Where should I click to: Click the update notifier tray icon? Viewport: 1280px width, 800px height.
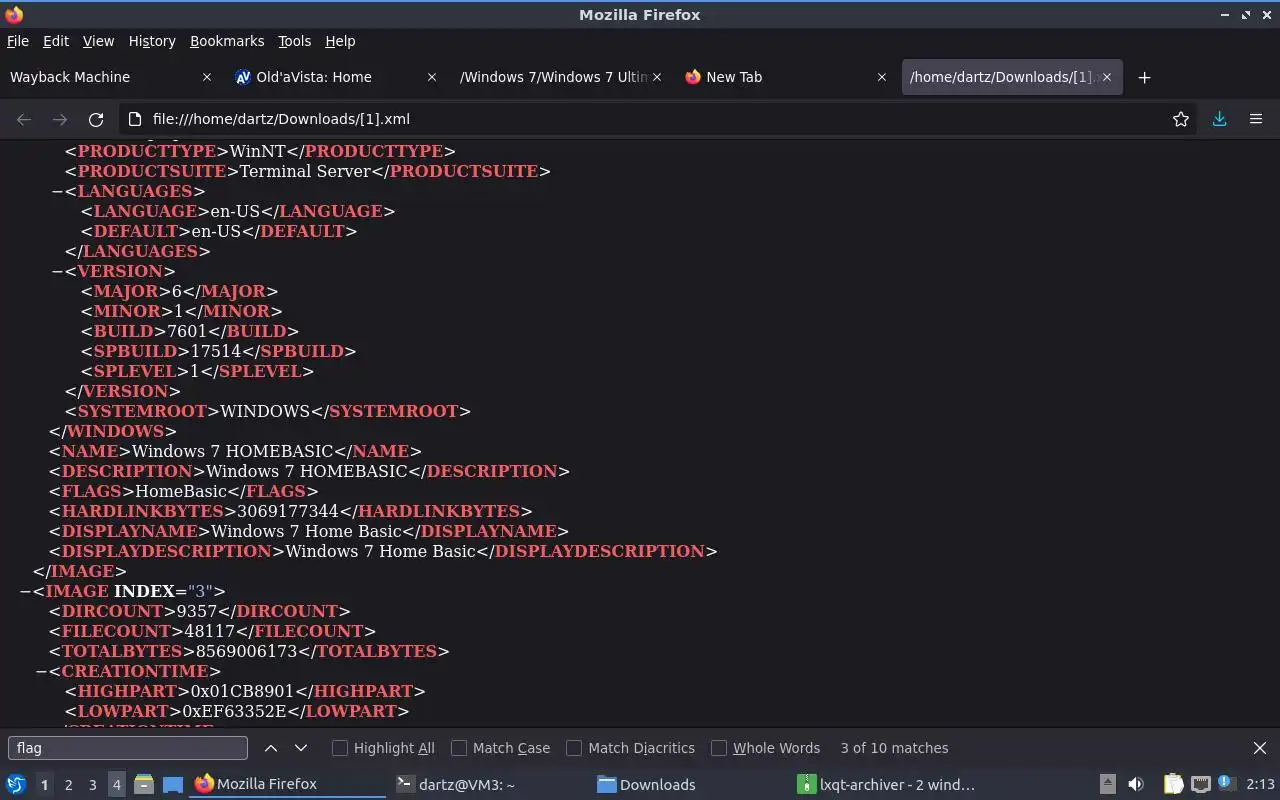tap(1227, 784)
